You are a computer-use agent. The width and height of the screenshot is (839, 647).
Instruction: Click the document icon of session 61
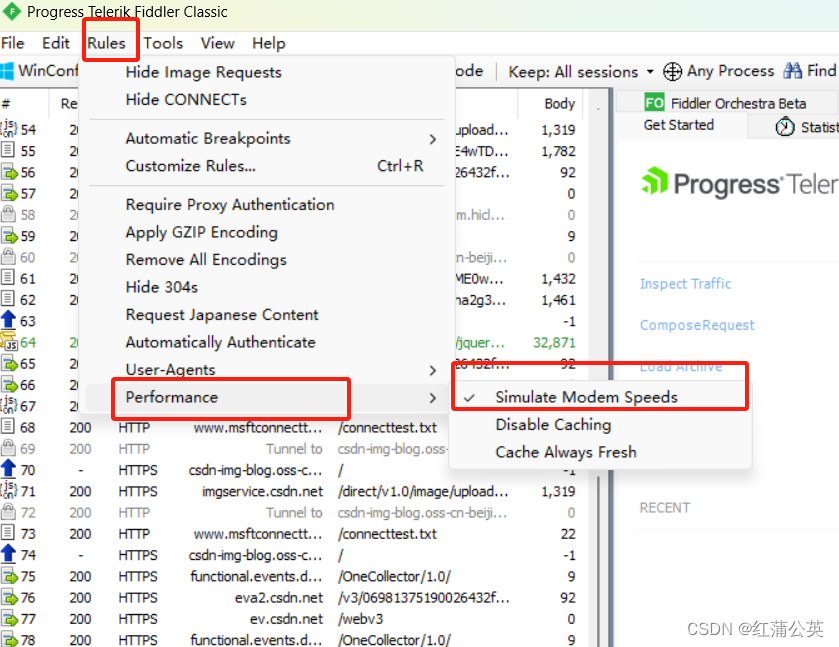click(8, 278)
